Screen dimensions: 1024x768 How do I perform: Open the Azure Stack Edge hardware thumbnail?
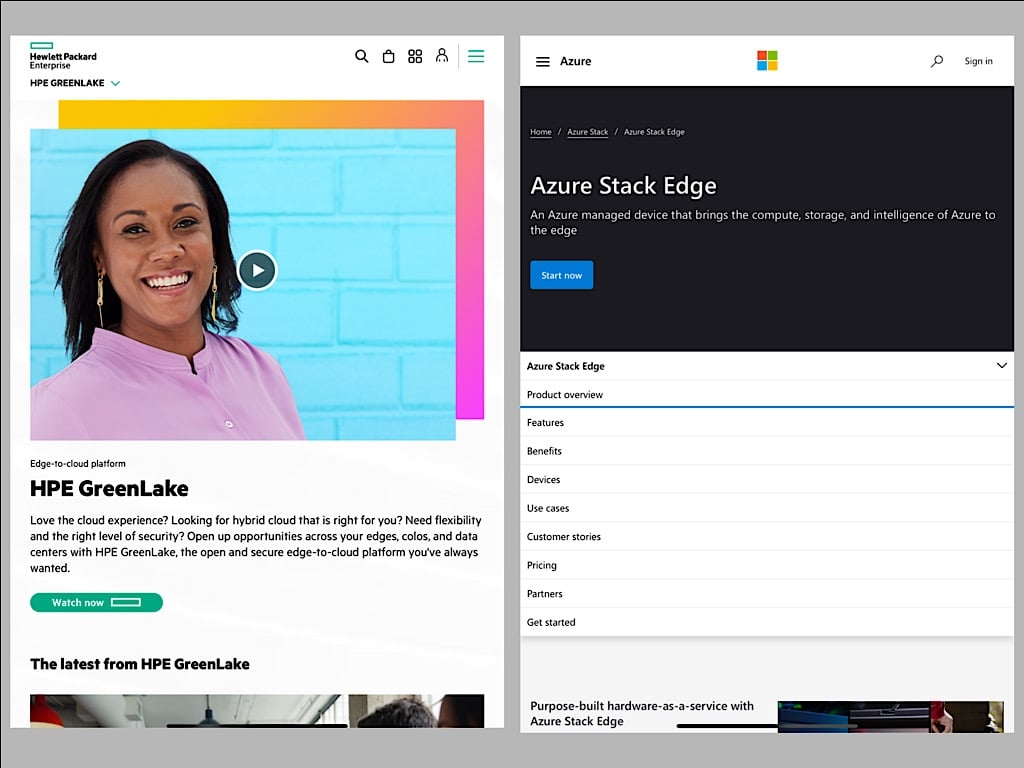click(x=891, y=716)
